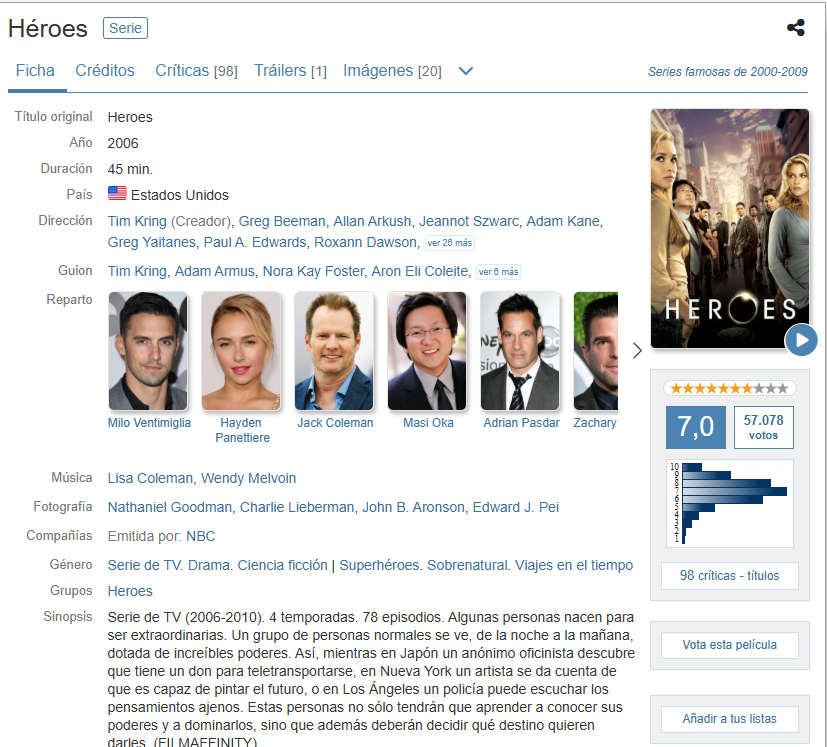
Task: Open the Imágenes [20] tab
Action: tap(392, 71)
